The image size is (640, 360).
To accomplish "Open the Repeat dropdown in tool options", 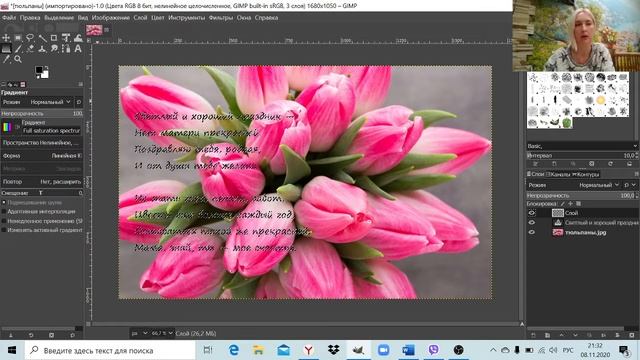I will coord(42,182).
